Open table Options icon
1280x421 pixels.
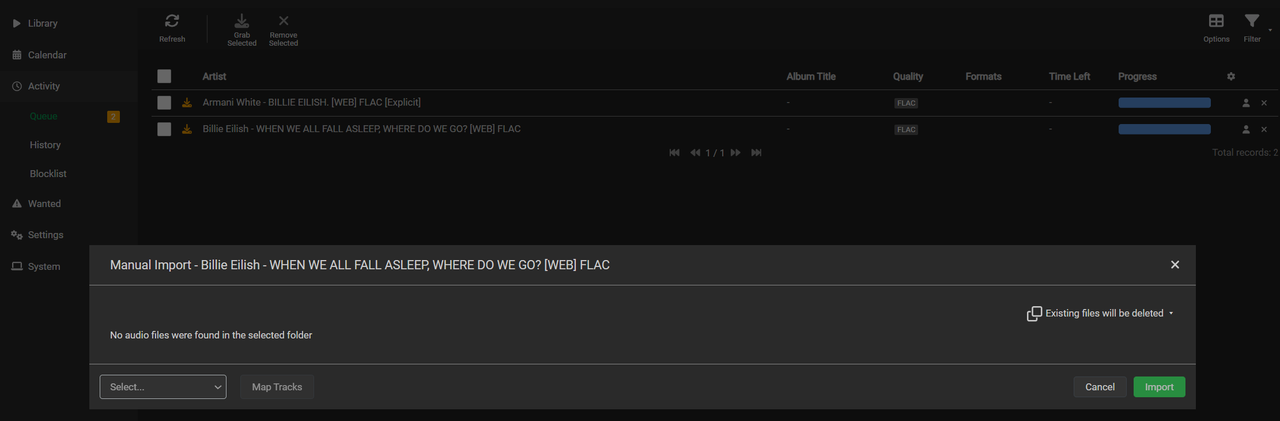point(1216,21)
